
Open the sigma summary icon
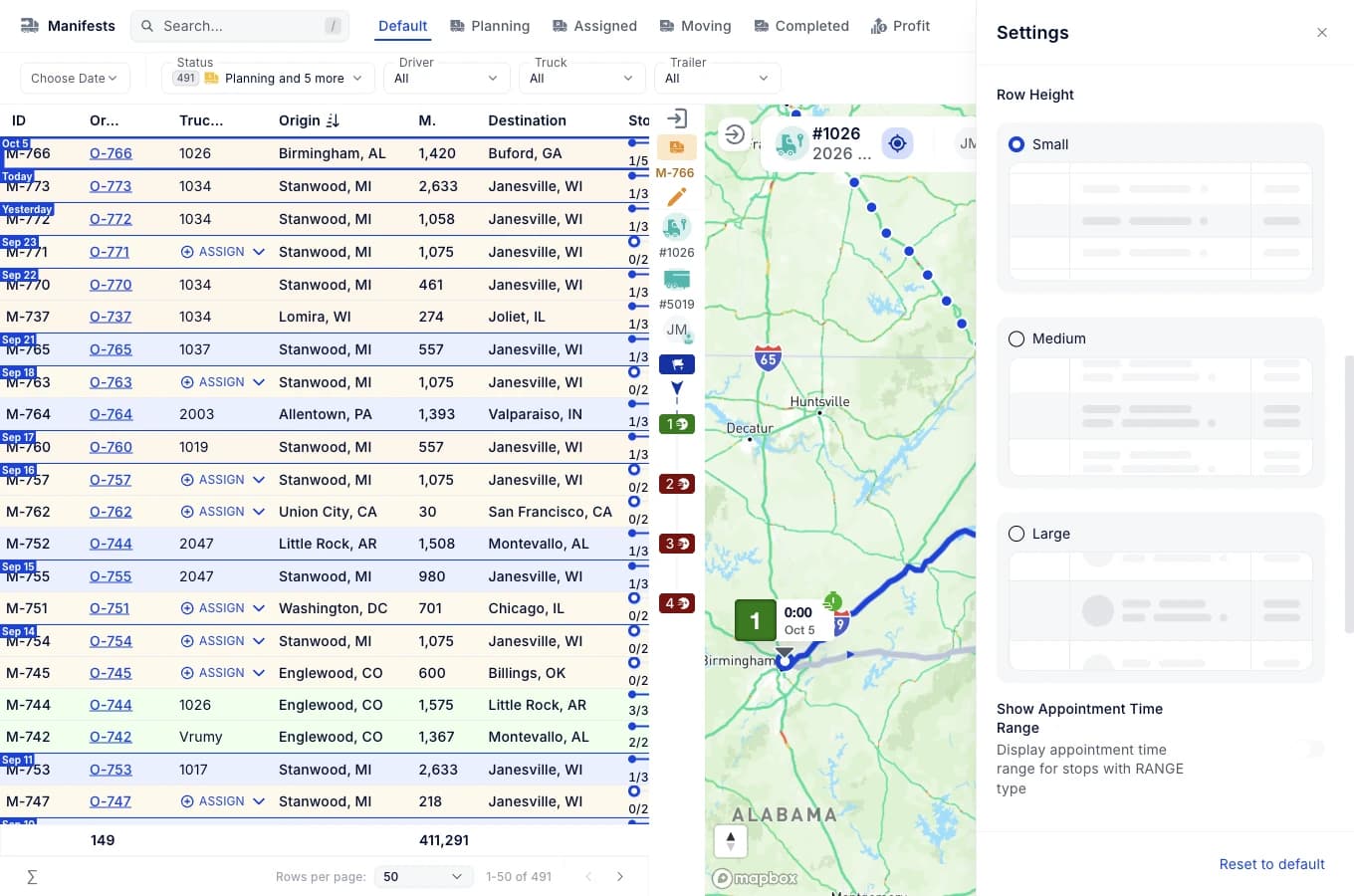coord(32,877)
